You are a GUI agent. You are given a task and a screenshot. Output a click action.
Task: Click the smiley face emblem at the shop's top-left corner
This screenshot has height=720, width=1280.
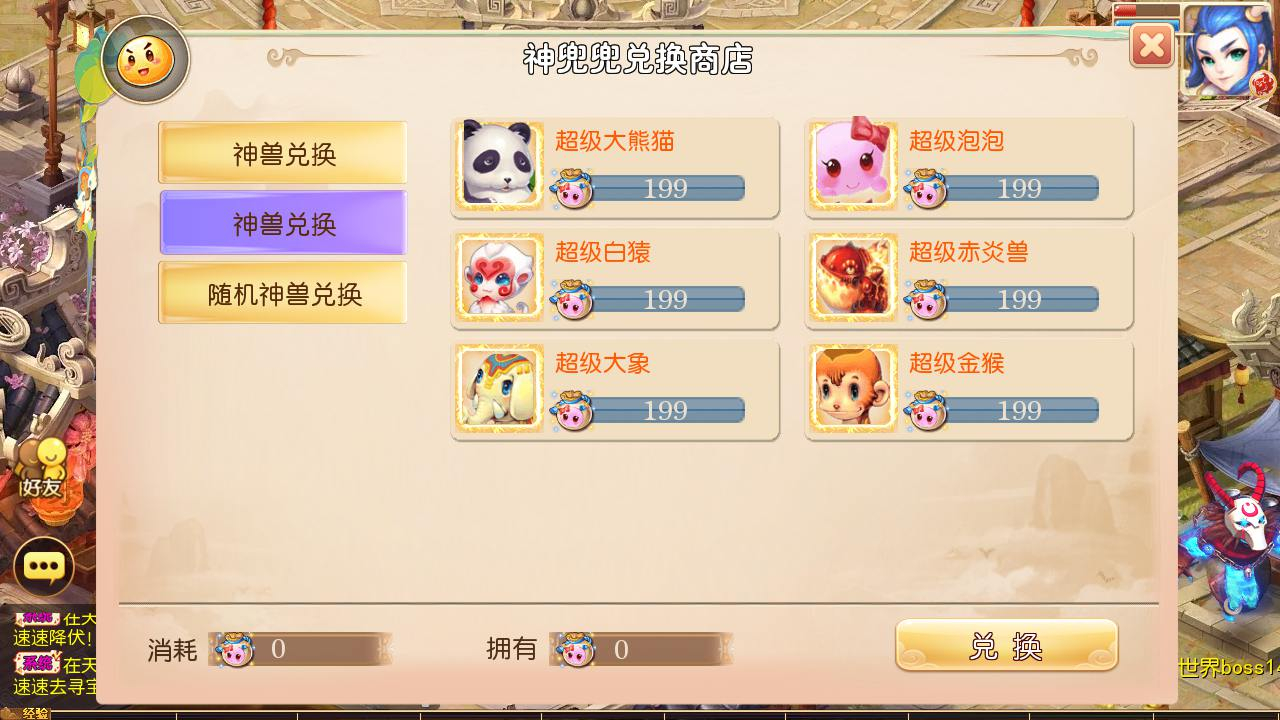(146, 61)
